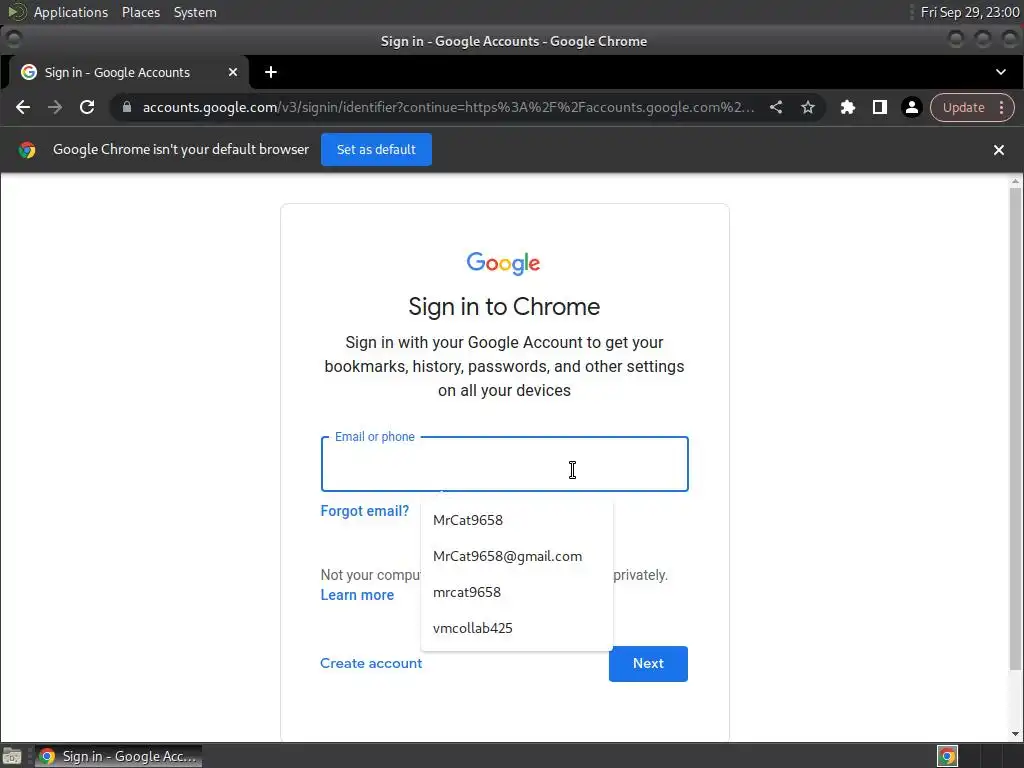
Task: Choose MrCat9658 autofill suggestion
Action: click(x=517, y=520)
